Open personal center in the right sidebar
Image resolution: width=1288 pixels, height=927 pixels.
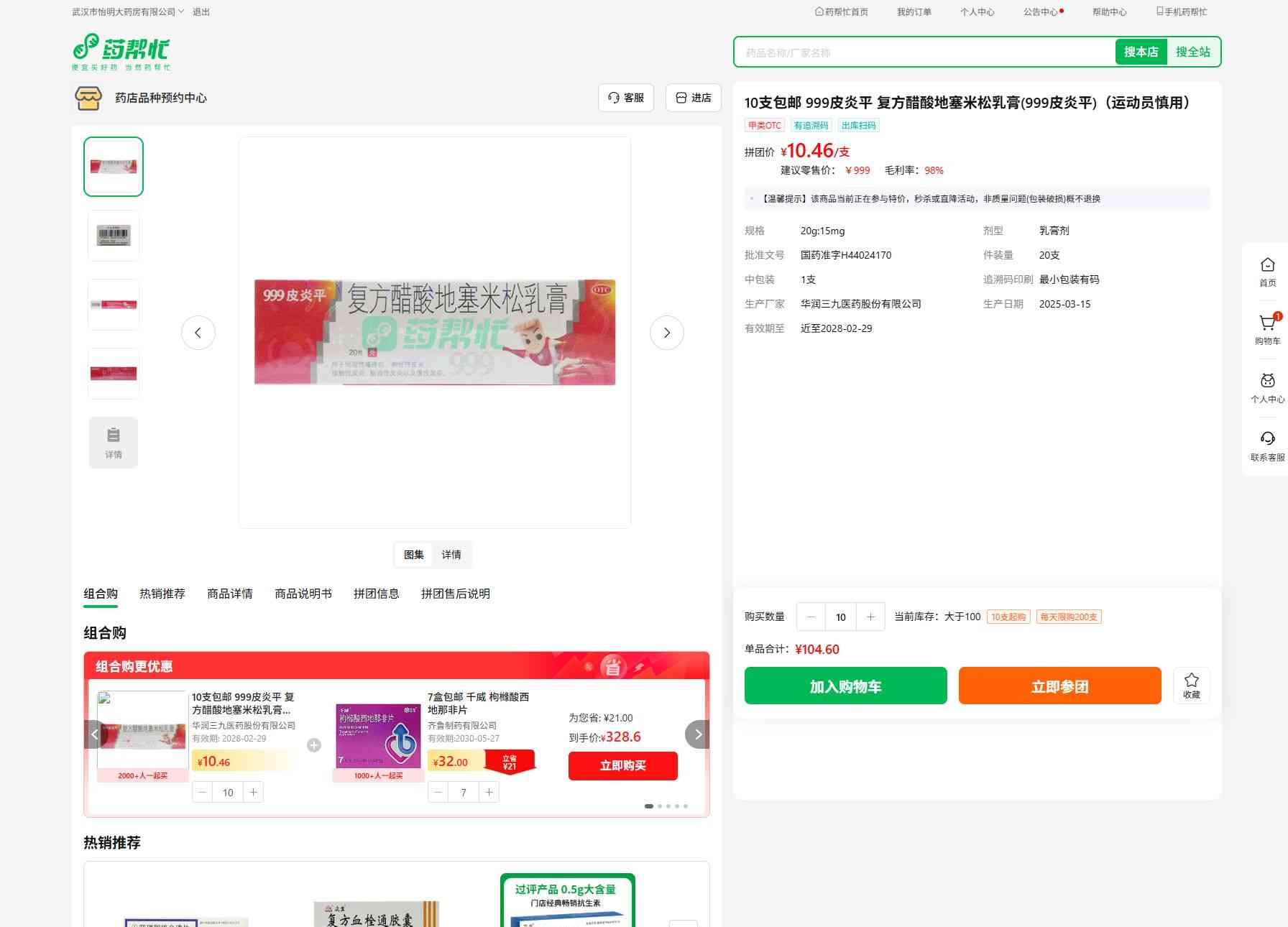[x=1267, y=387]
